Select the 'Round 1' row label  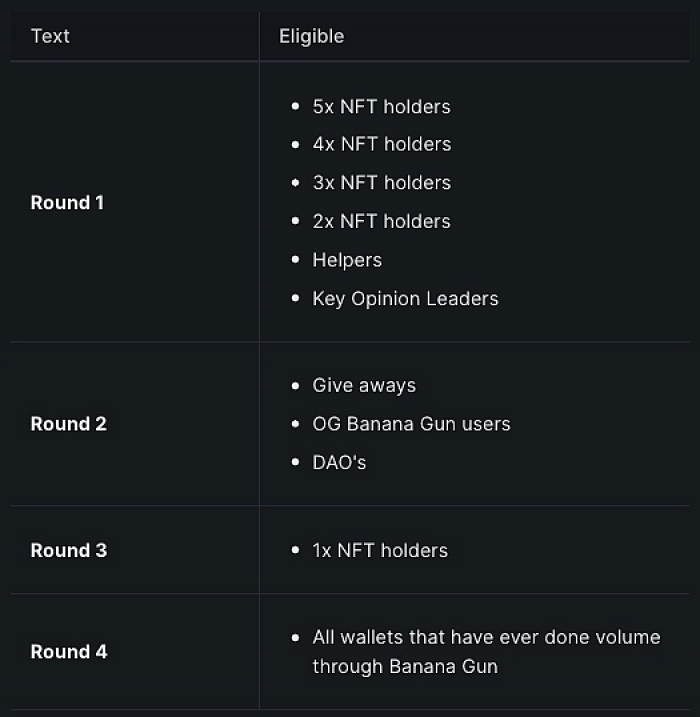(x=67, y=203)
